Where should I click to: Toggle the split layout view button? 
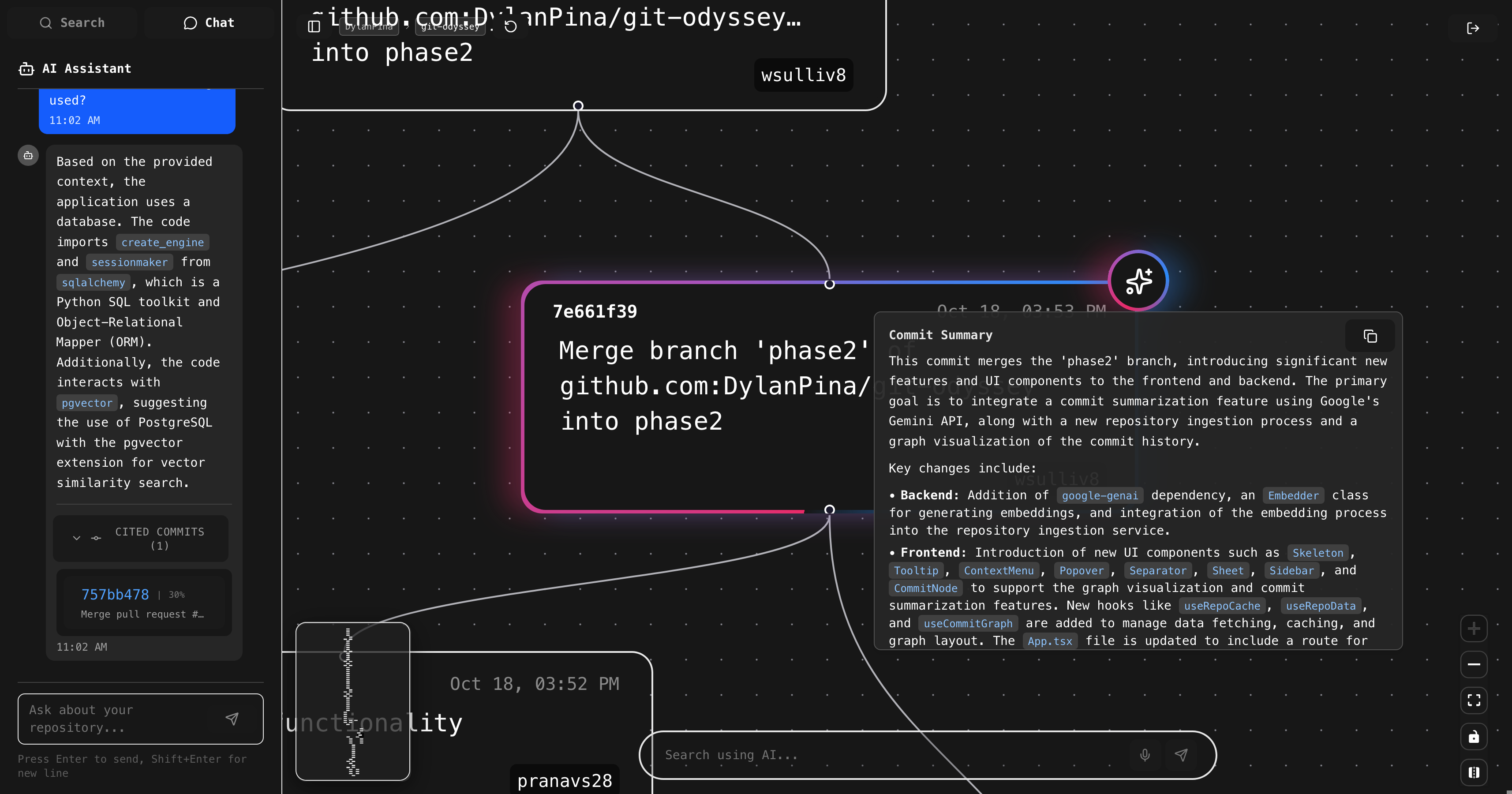[1473, 772]
